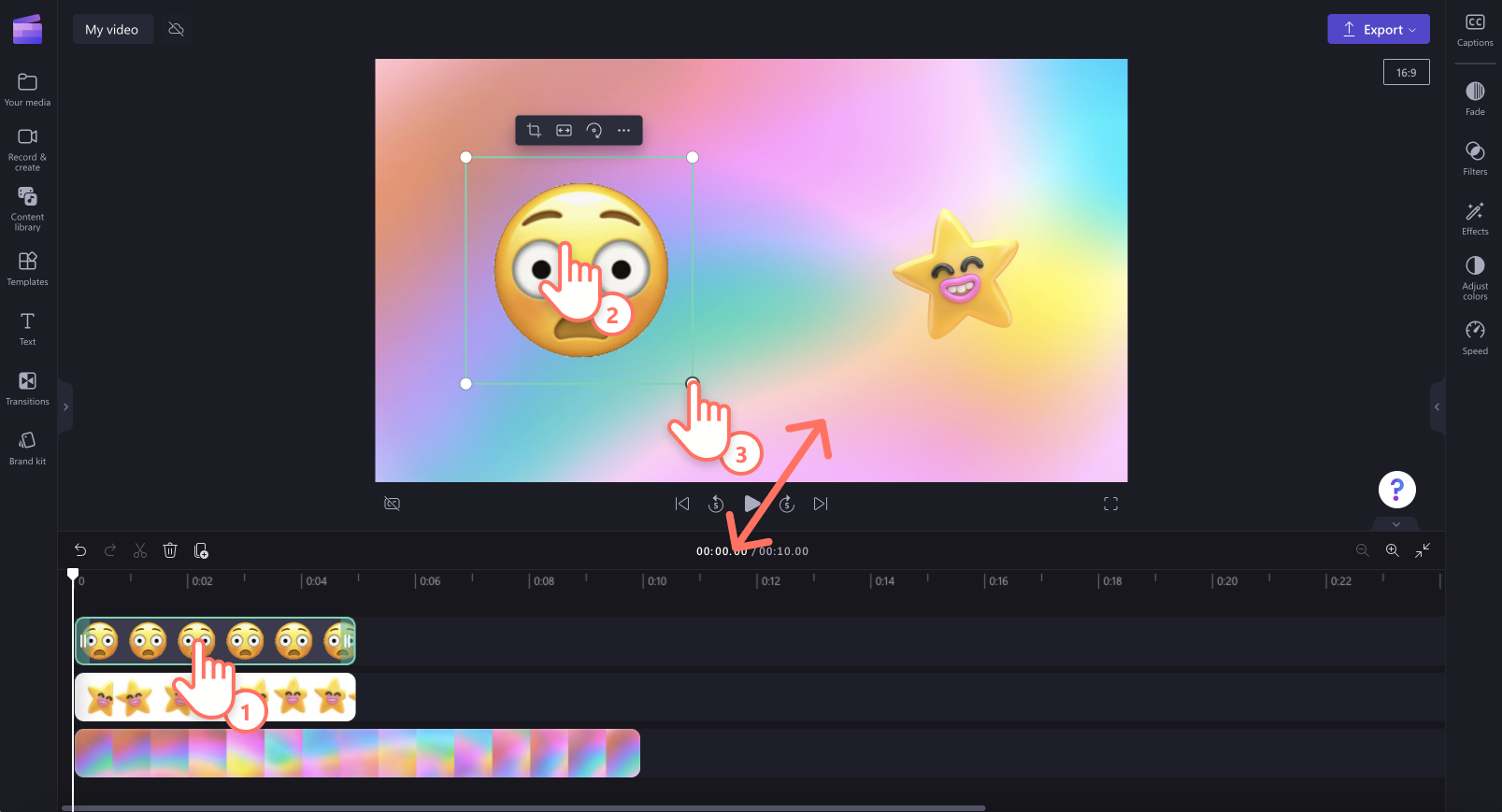This screenshot has height=812, width=1502.
Task: Fit the timeline to screen
Action: coord(1423,550)
